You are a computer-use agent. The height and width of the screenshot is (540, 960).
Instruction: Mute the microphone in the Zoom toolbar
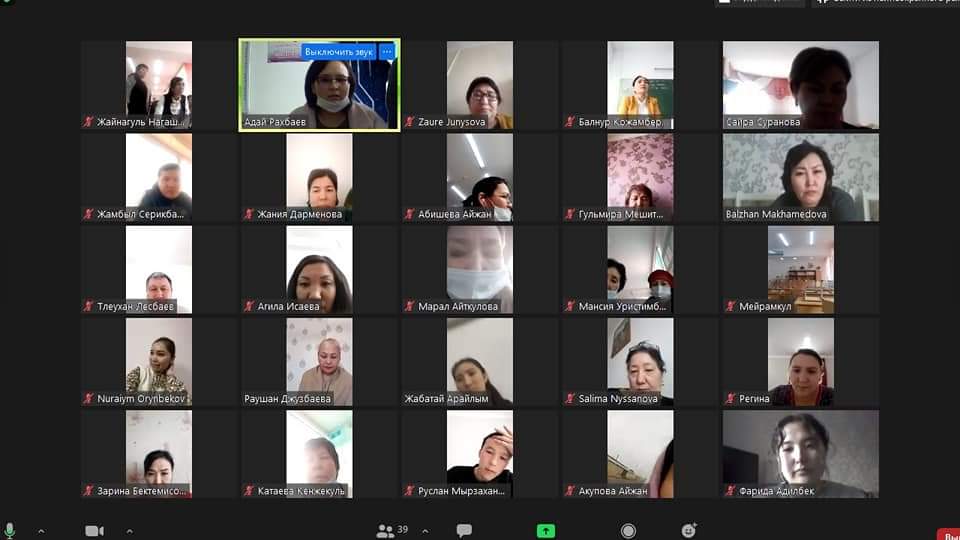(10, 530)
